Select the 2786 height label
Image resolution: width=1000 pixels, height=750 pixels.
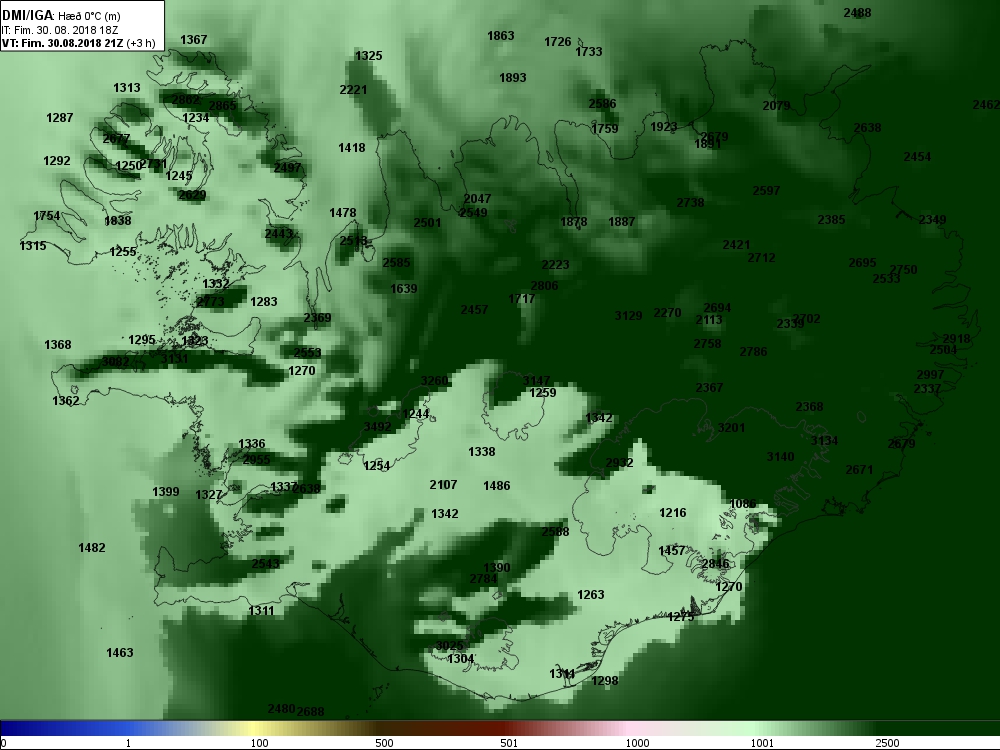tap(753, 352)
